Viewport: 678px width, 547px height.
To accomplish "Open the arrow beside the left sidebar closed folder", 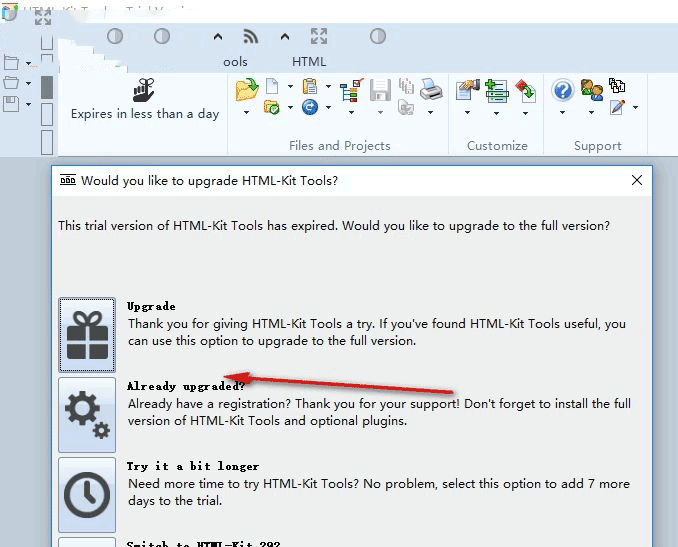I will point(28,64).
